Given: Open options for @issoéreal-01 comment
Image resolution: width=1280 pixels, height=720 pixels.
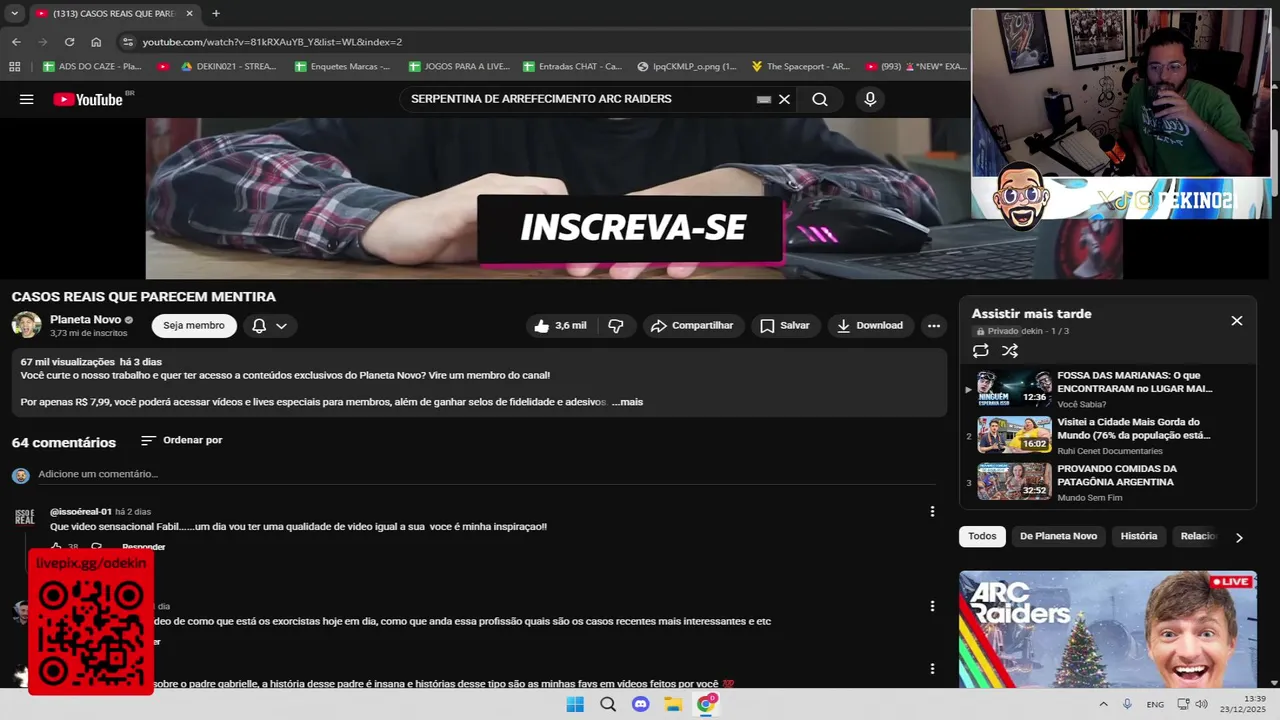Looking at the screenshot, I should (932, 511).
